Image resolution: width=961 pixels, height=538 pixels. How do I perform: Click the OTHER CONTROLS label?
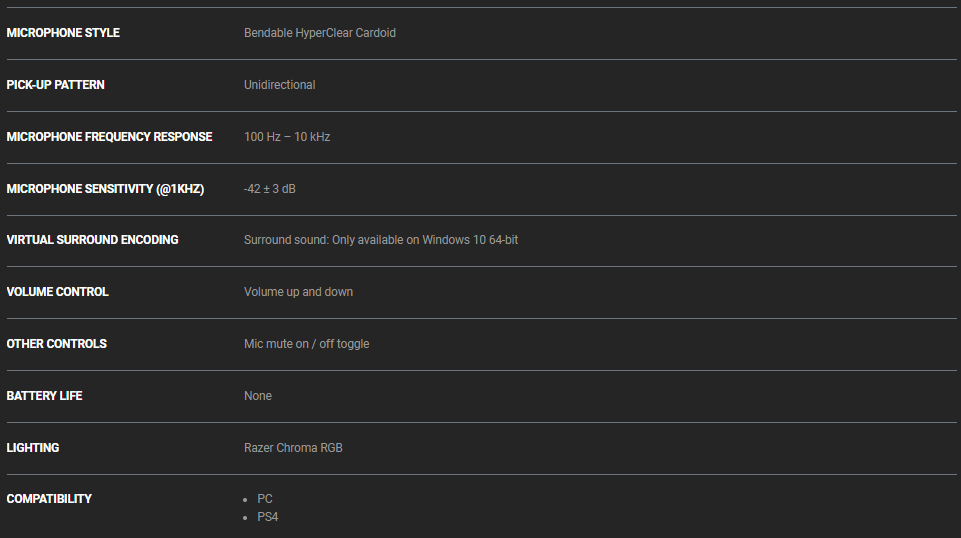coord(56,344)
